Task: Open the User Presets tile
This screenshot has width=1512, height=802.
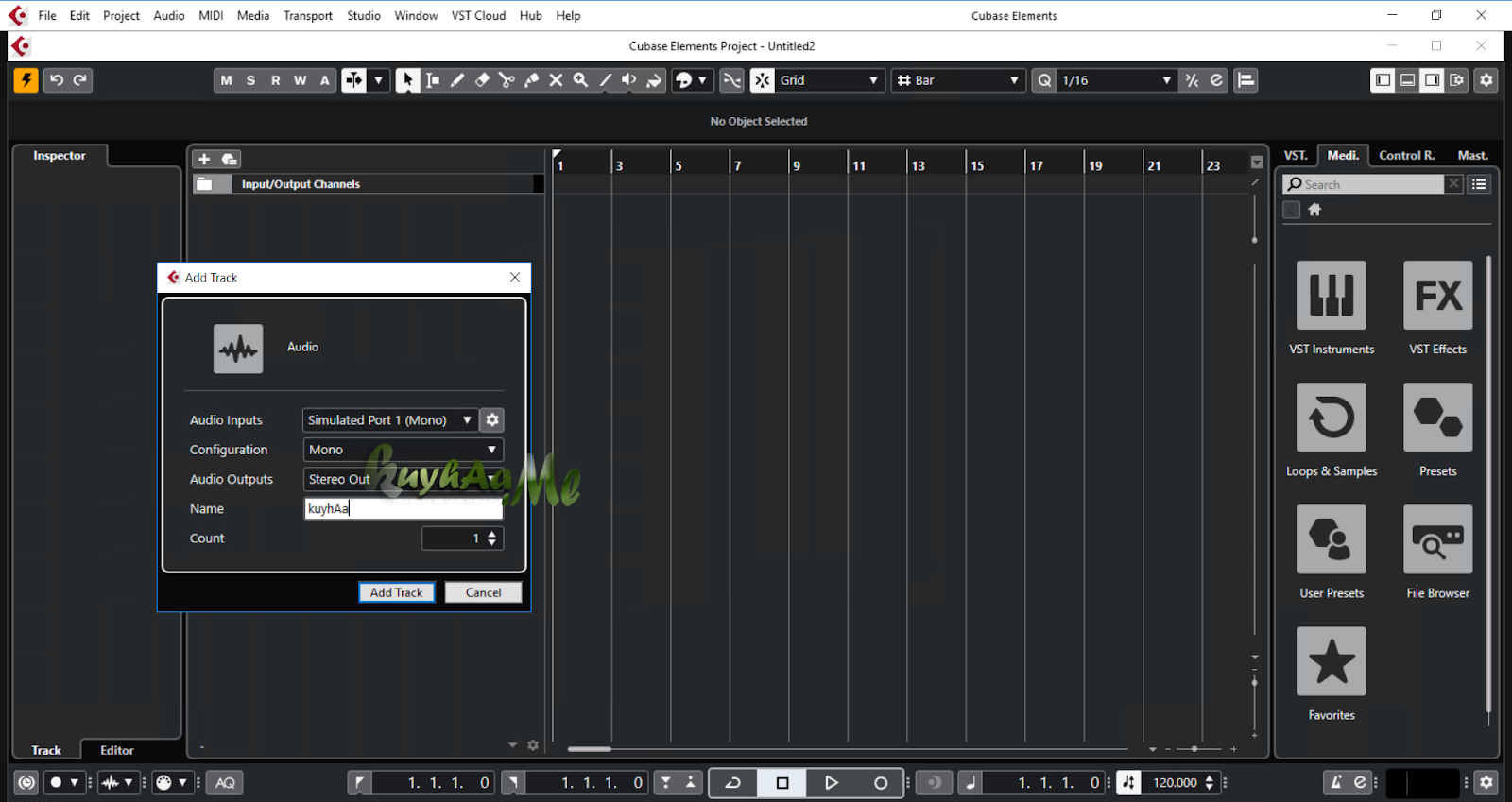Action: point(1332,539)
